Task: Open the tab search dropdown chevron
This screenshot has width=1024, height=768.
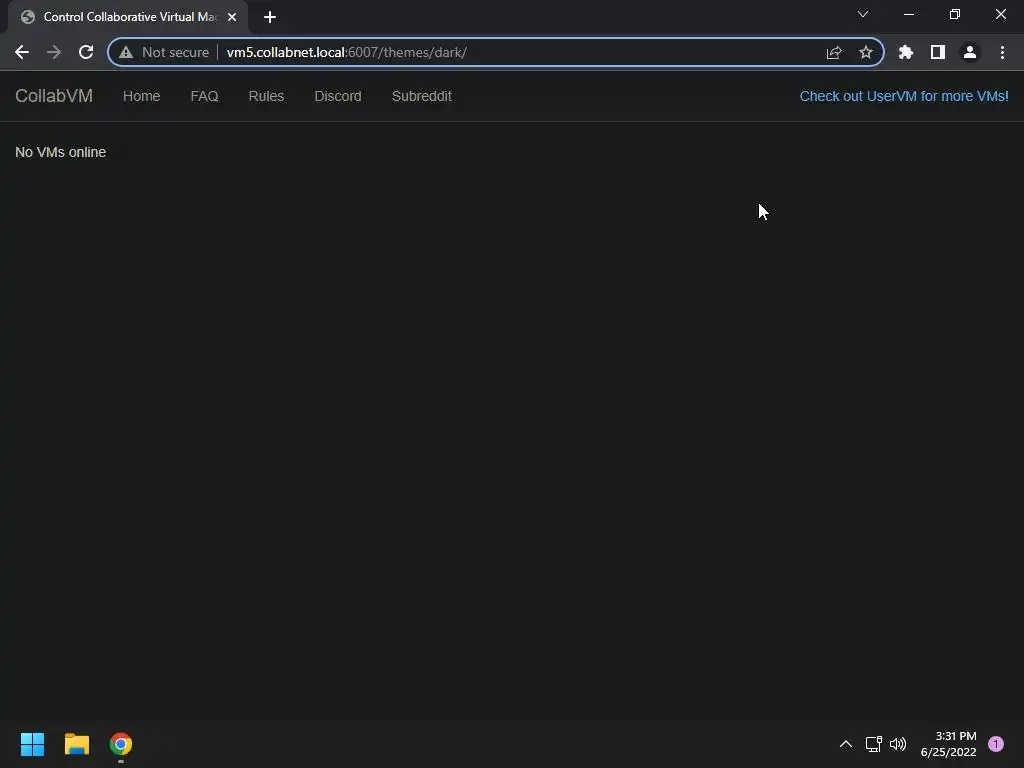Action: tap(863, 14)
